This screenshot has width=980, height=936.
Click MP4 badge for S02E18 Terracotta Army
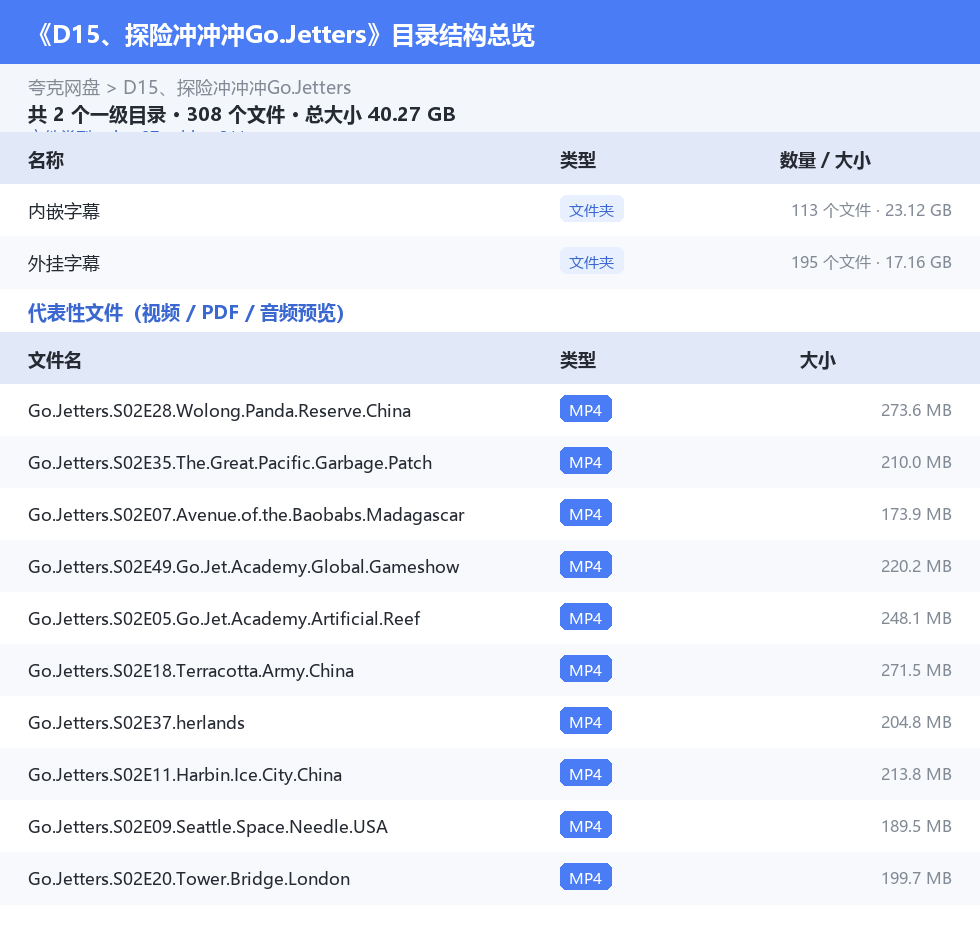coord(586,669)
